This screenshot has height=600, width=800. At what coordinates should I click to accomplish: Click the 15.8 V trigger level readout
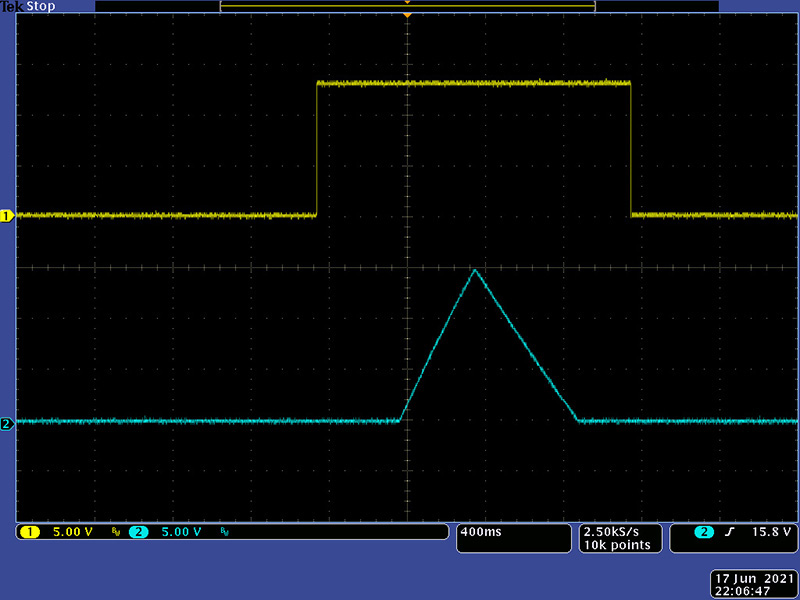[x=770, y=532]
